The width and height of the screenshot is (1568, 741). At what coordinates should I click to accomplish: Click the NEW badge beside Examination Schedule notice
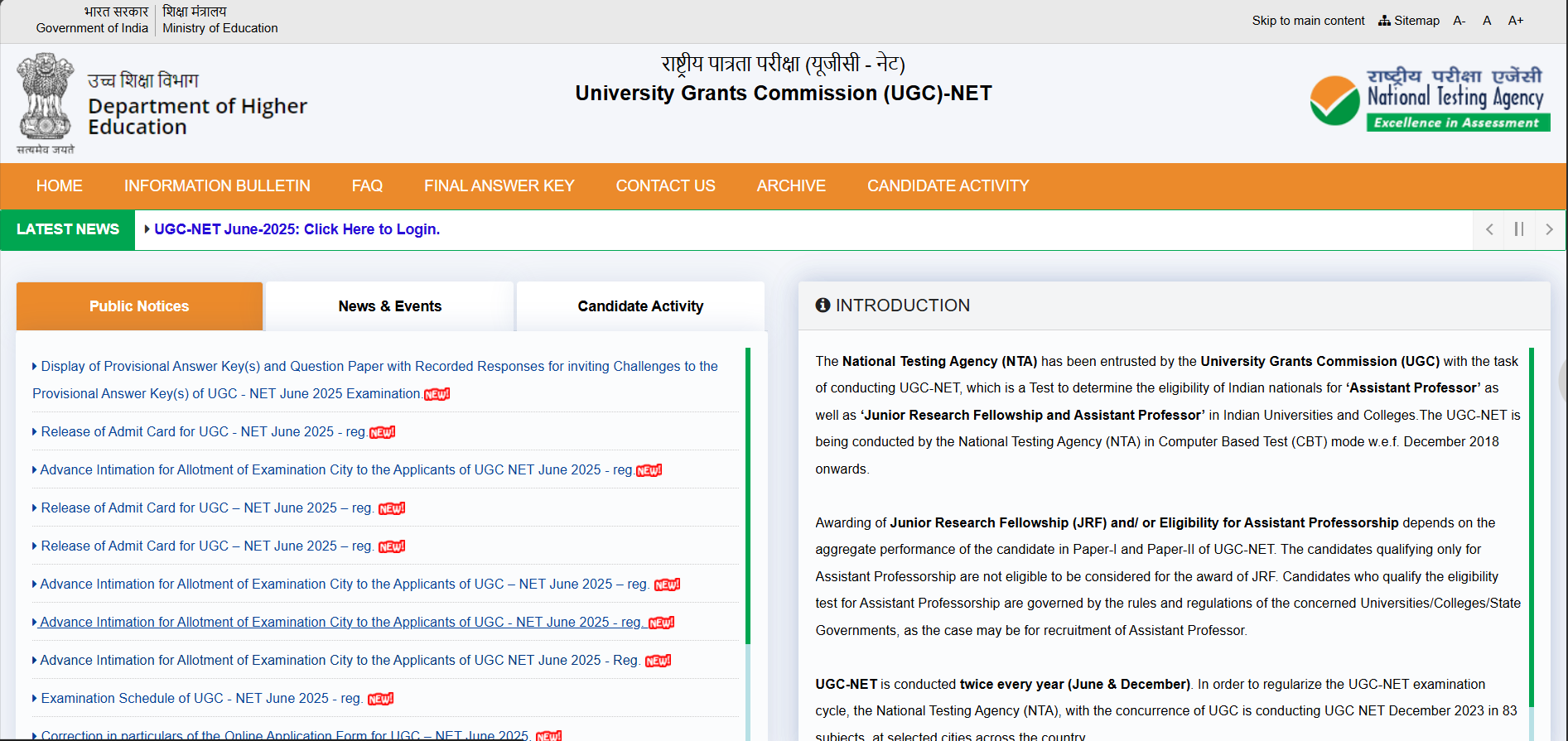coord(380,700)
